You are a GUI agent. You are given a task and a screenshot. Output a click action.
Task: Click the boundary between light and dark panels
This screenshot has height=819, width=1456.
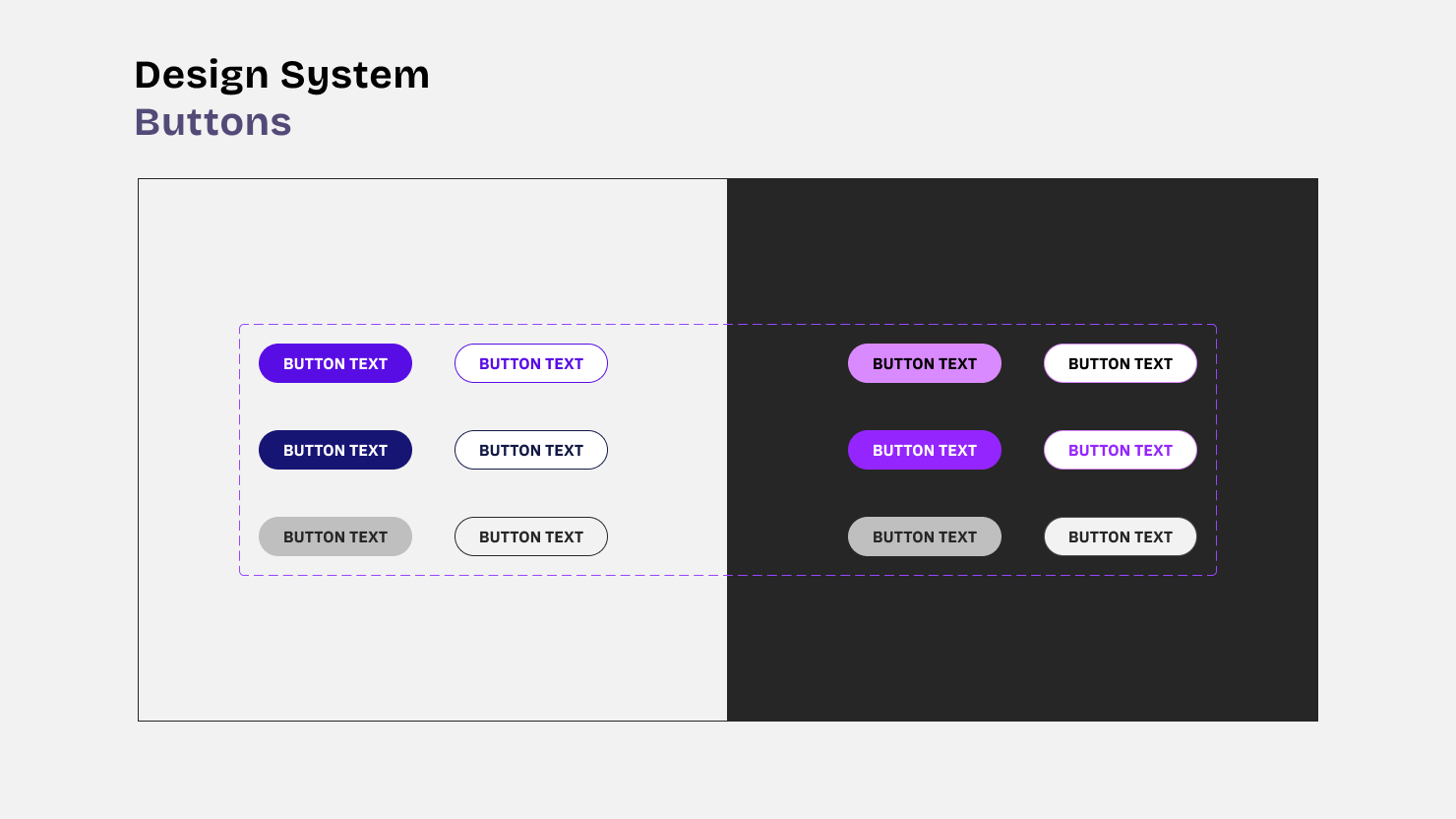click(727, 640)
